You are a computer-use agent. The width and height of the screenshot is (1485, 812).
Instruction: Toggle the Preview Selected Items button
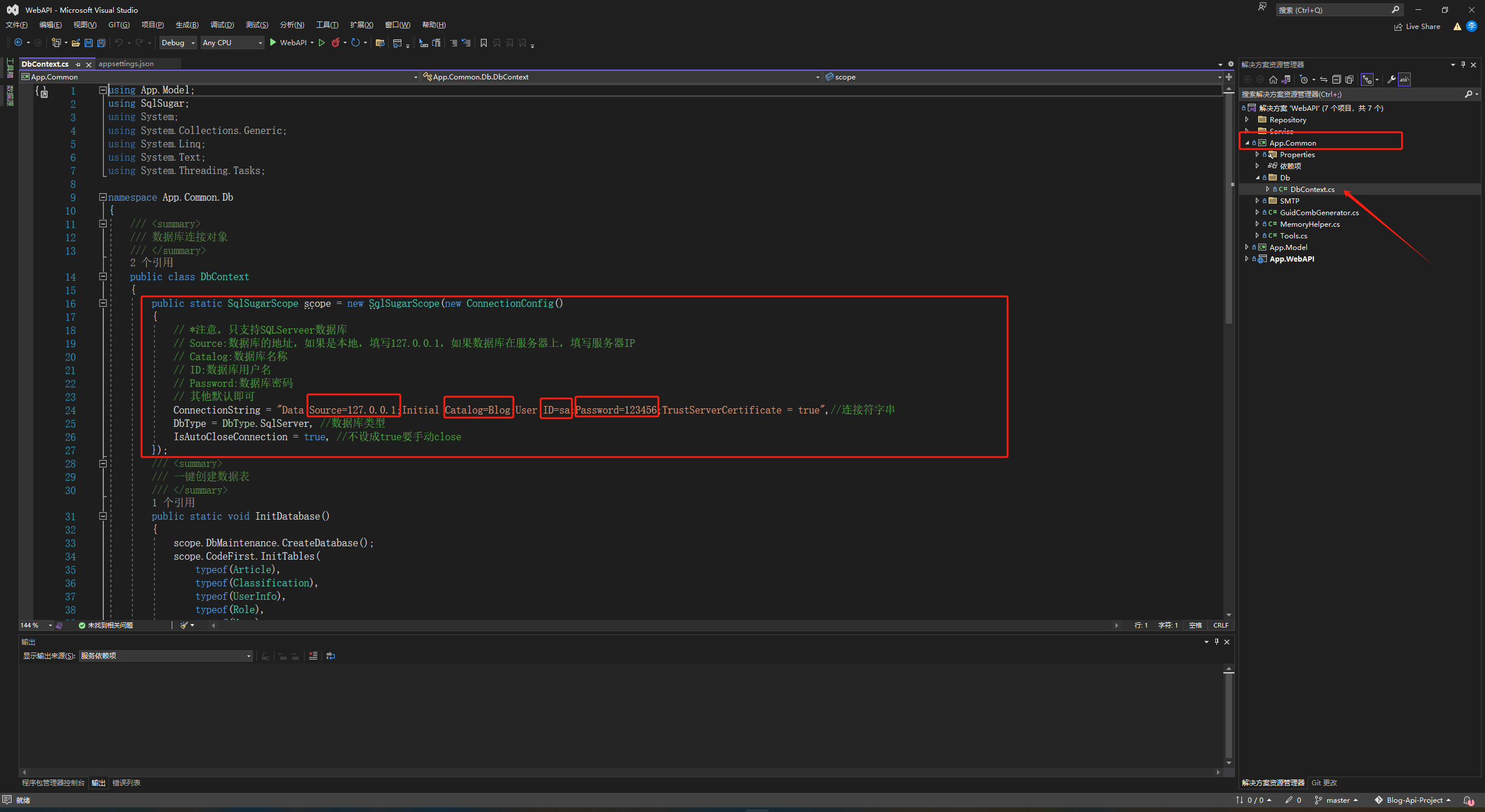point(1404,79)
